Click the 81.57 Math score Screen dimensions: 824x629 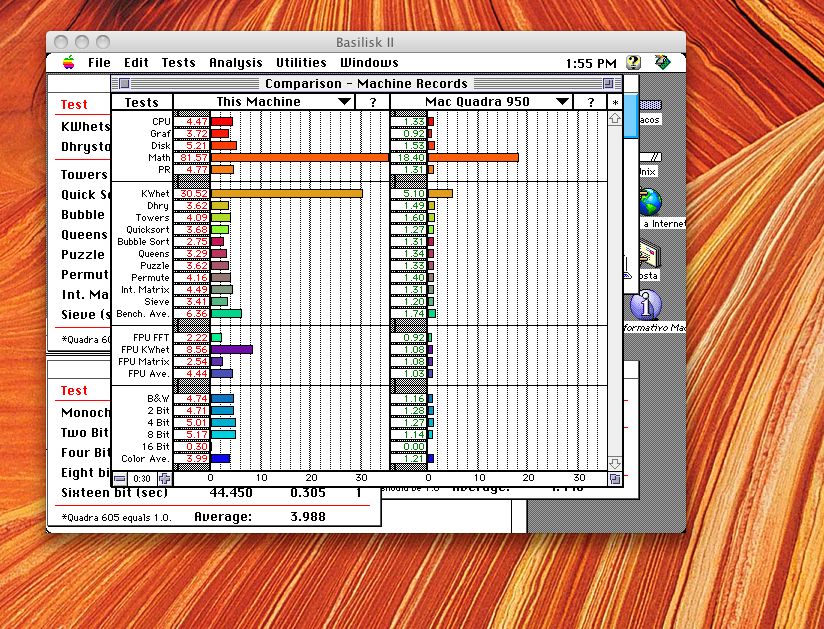[x=192, y=158]
